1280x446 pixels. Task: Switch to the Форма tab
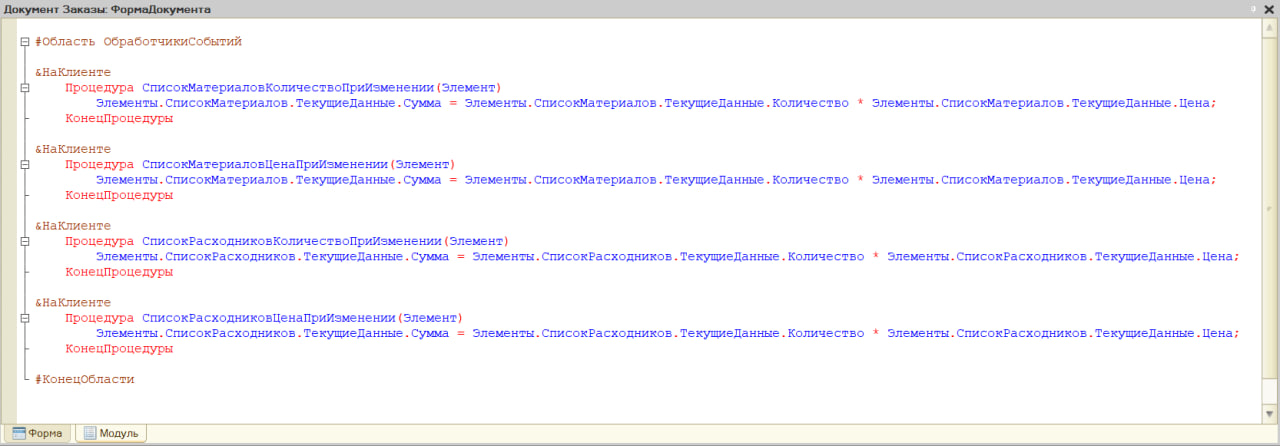pyautogui.click(x=39, y=433)
